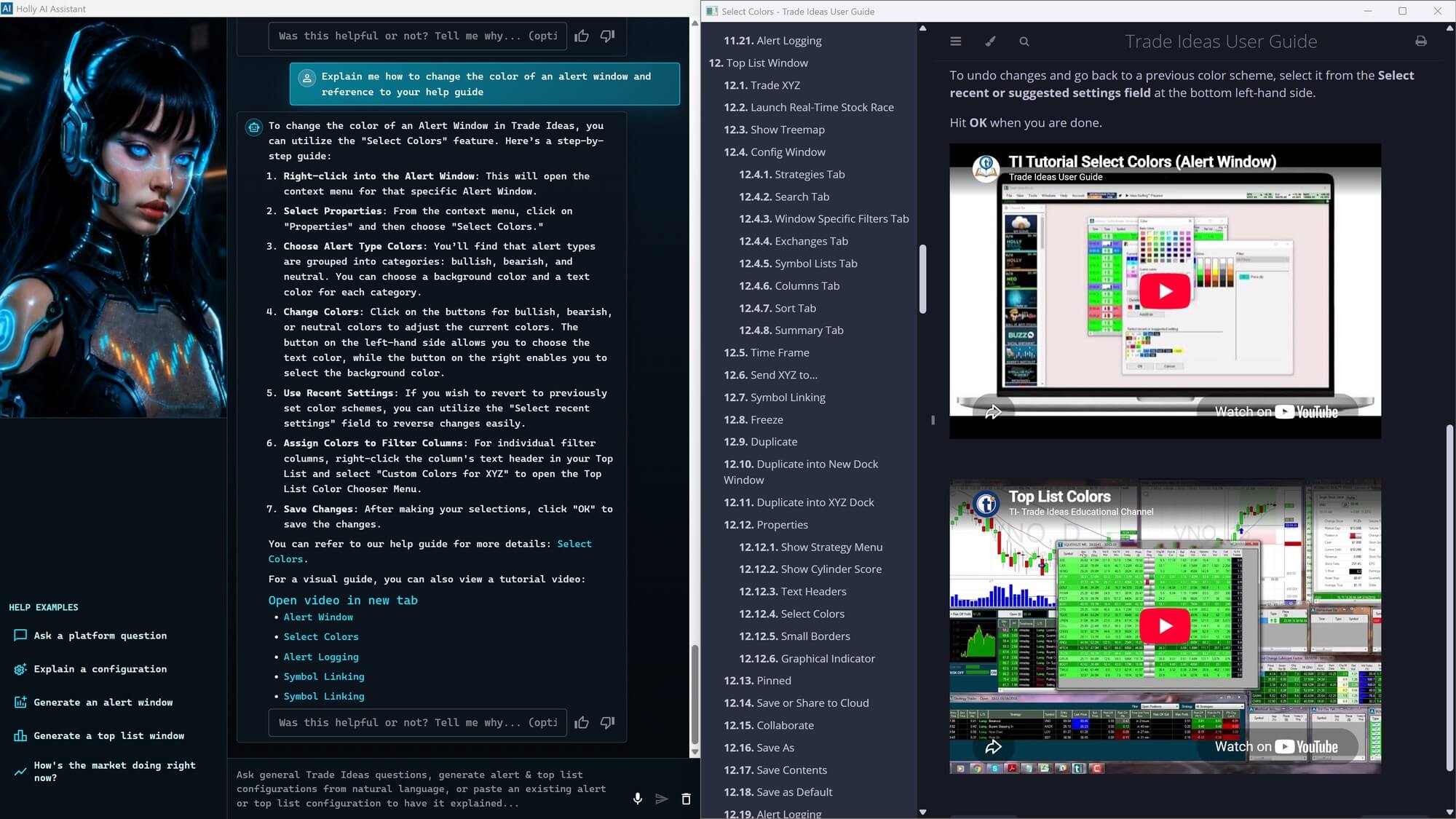Open the 'Alert Logging' reference link
This screenshot has width=1456, height=819.
click(x=321, y=657)
